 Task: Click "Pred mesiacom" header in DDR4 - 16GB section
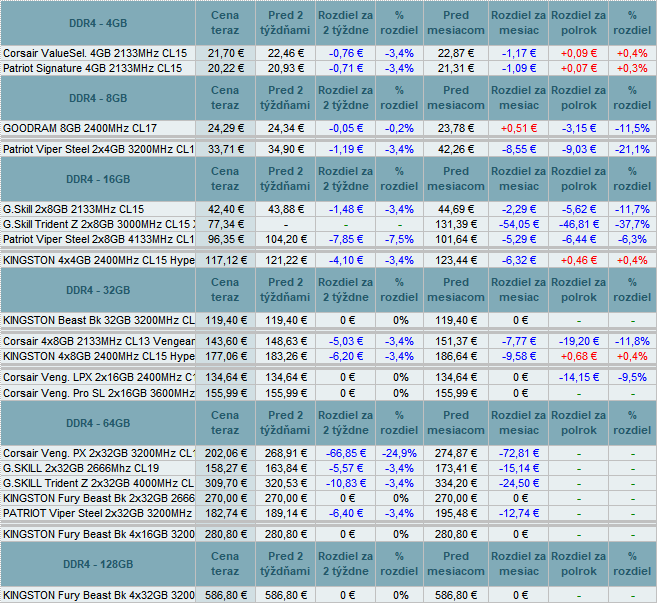(x=456, y=179)
